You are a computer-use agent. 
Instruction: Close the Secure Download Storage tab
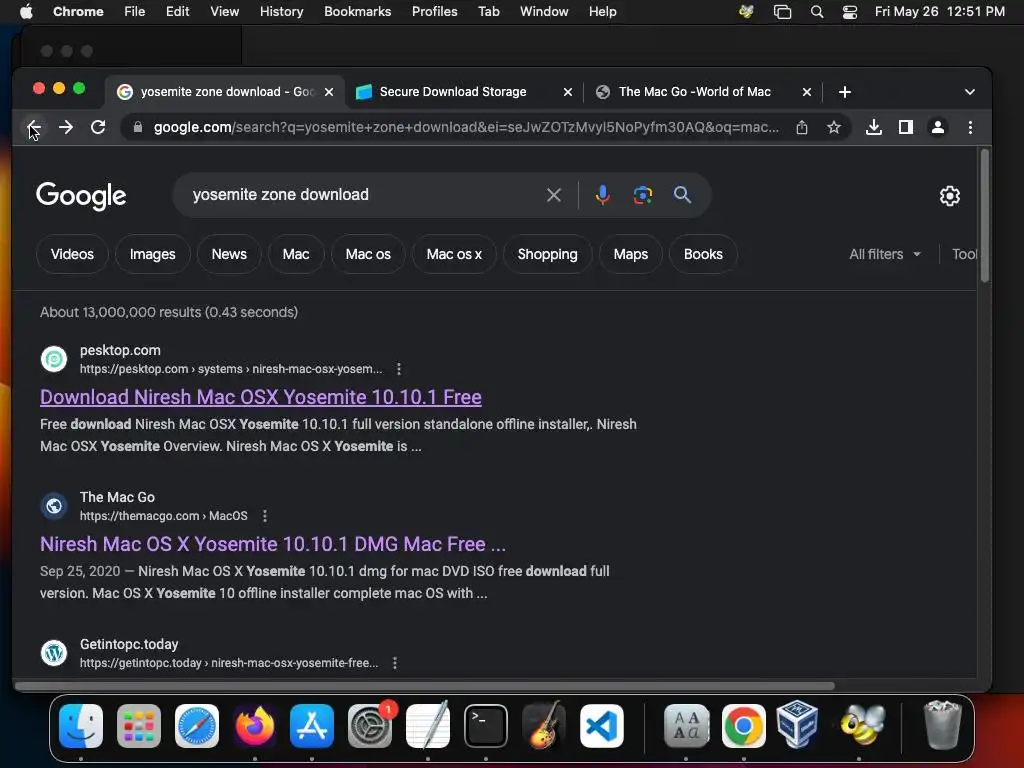pyautogui.click(x=568, y=92)
